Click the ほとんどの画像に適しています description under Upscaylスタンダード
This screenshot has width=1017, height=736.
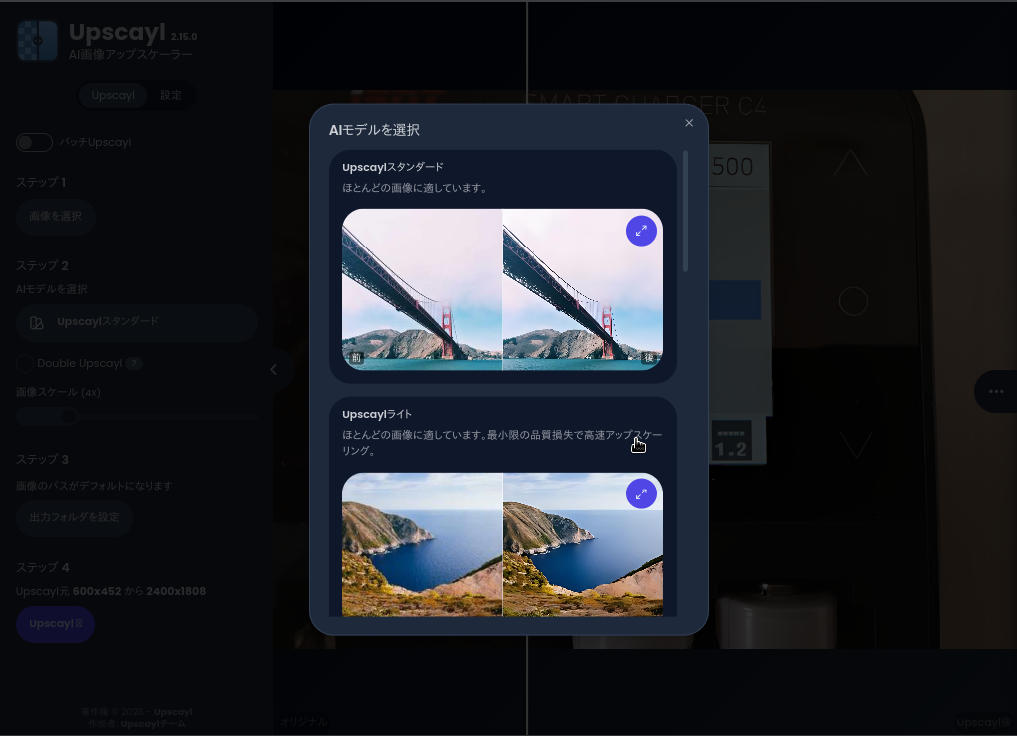[415, 188]
